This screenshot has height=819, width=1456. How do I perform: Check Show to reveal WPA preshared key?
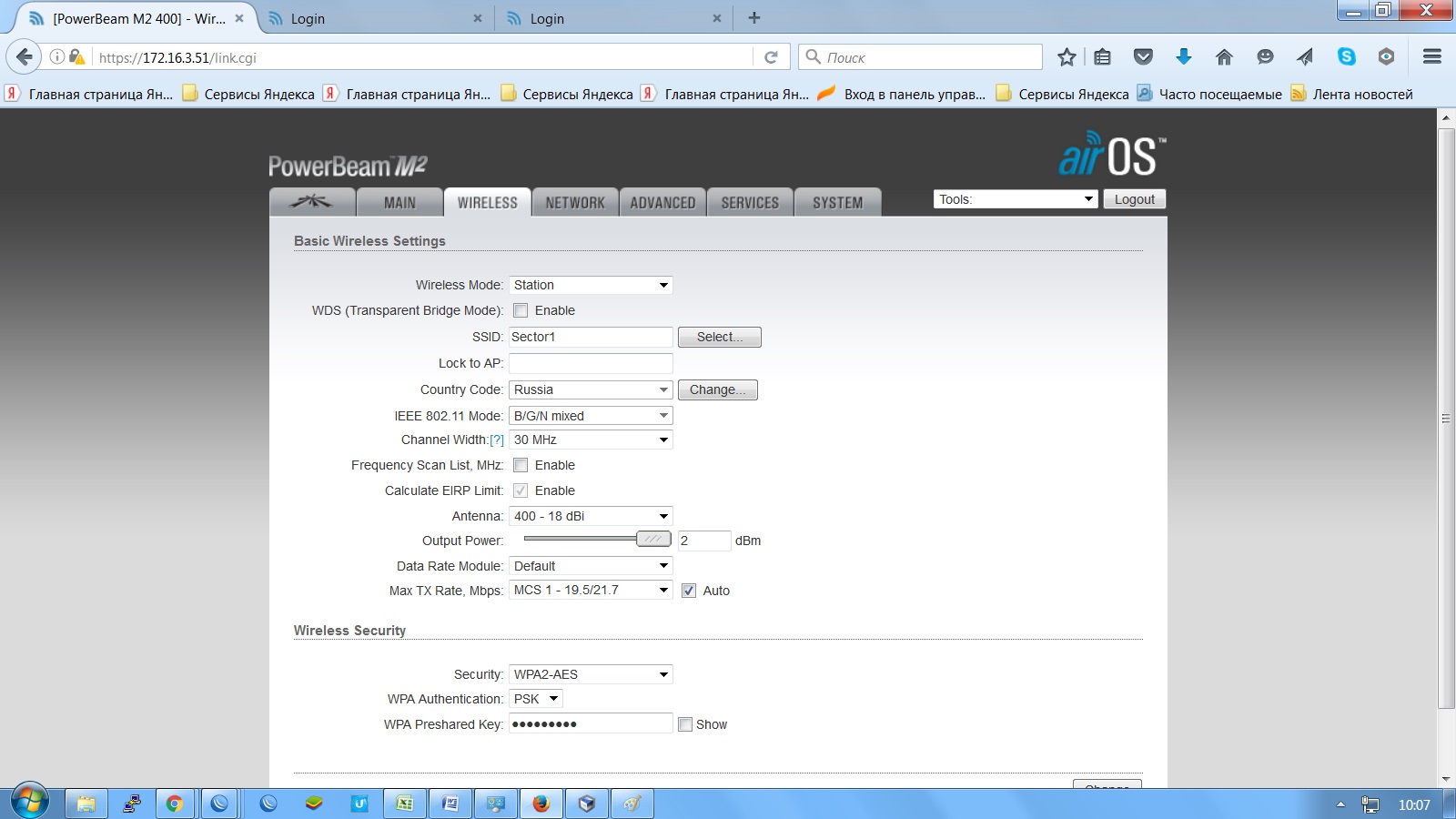(x=685, y=724)
